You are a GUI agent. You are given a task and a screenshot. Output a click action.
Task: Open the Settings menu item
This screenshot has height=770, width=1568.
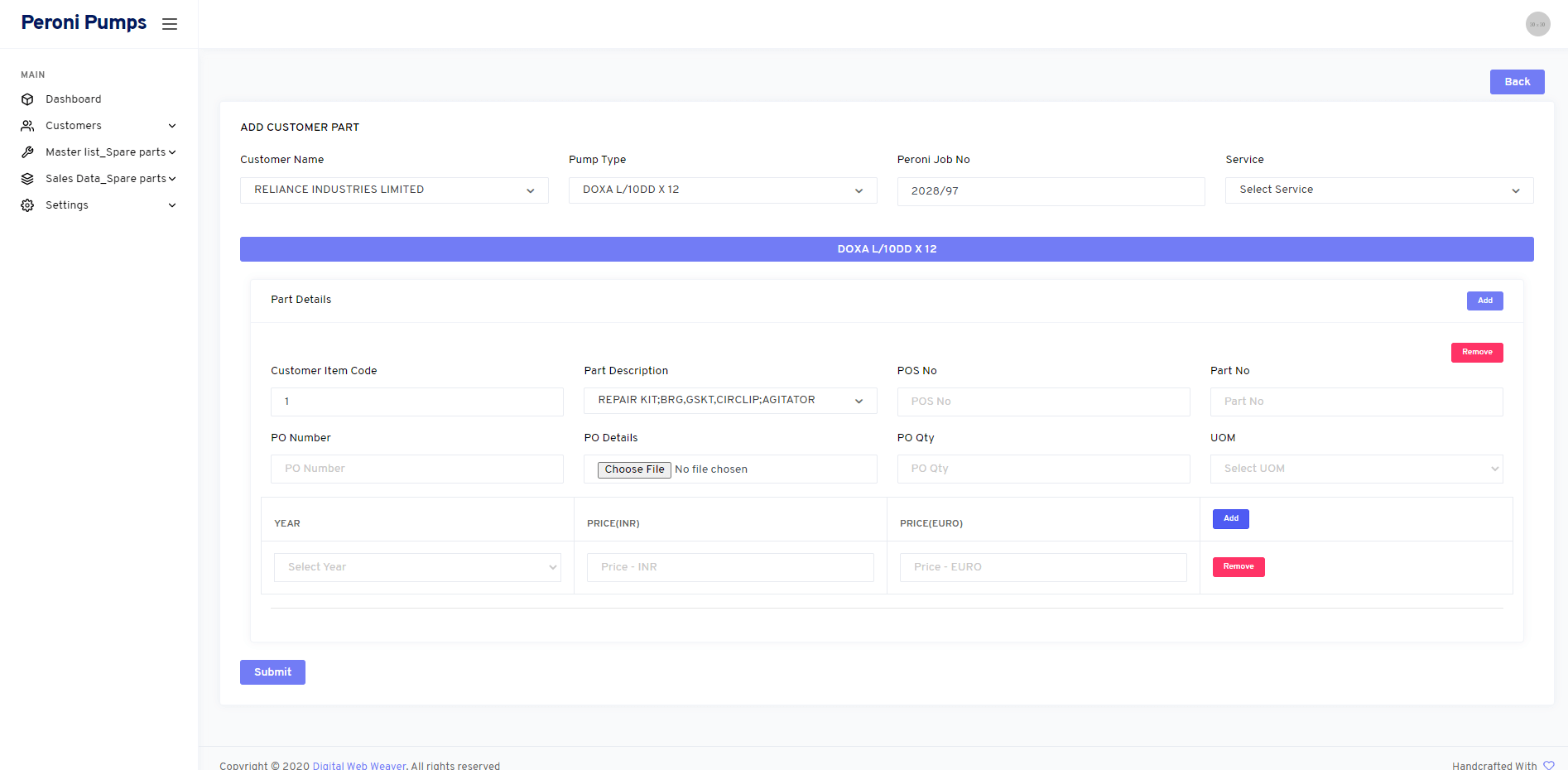[67, 205]
